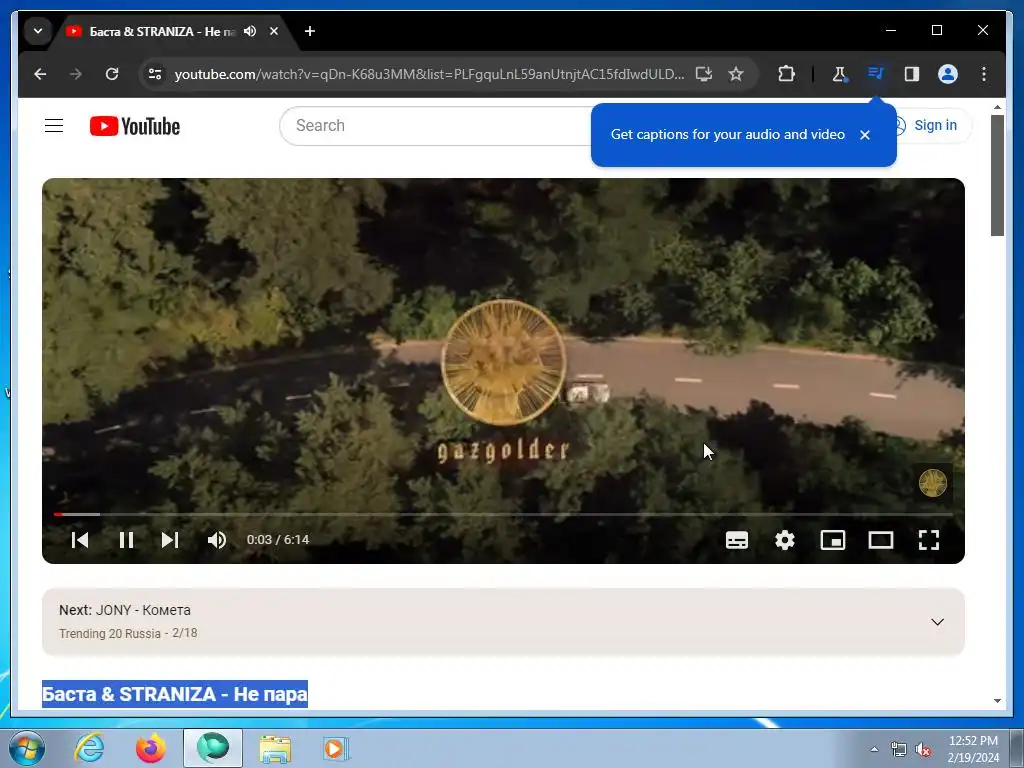Toggle Chrome side panel
Viewport: 1024px width, 768px height.
pos(912,74)
